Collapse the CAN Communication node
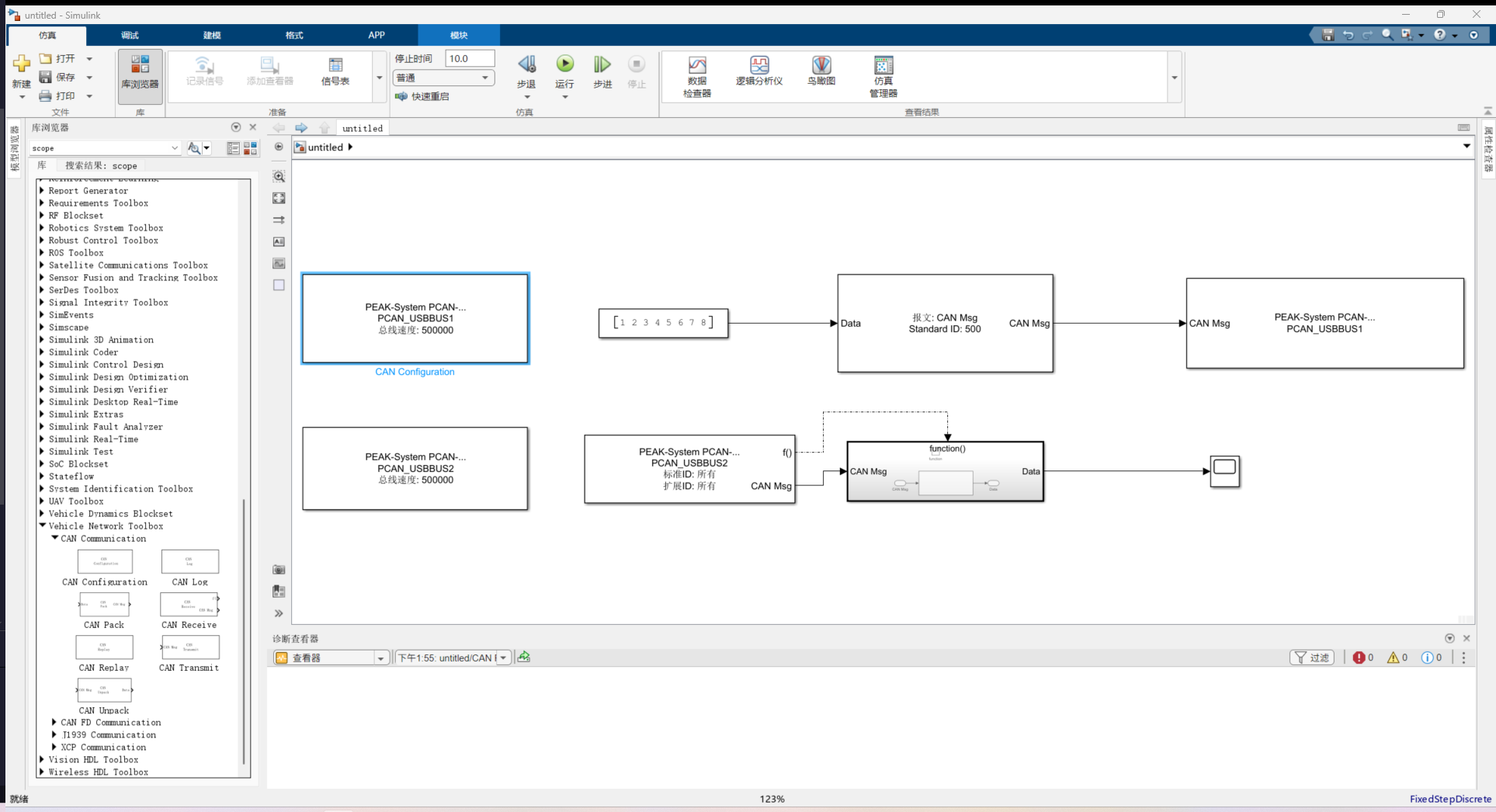 point(55,538)
